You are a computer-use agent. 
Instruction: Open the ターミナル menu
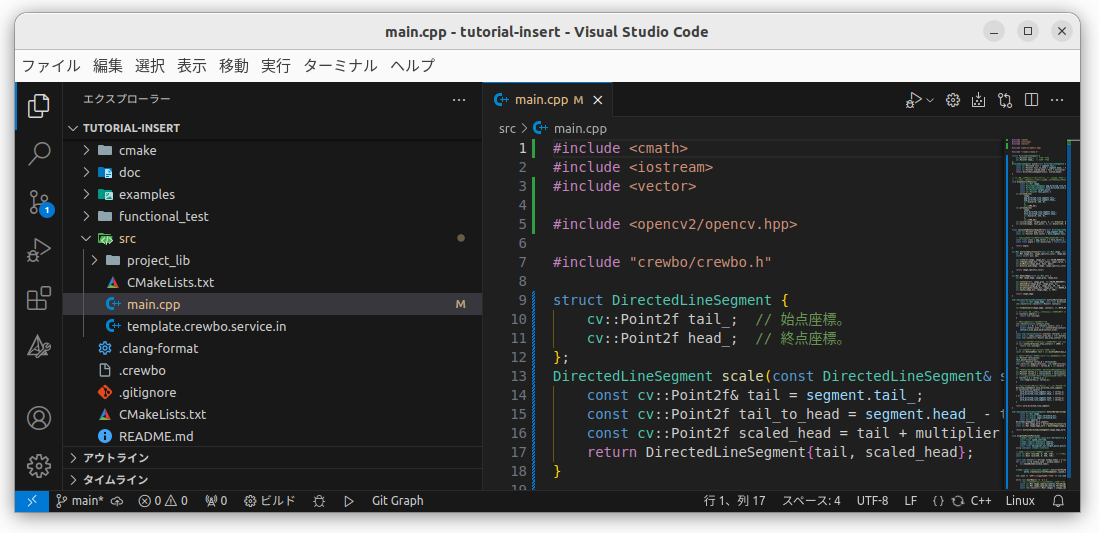click(x=341, y=66)
